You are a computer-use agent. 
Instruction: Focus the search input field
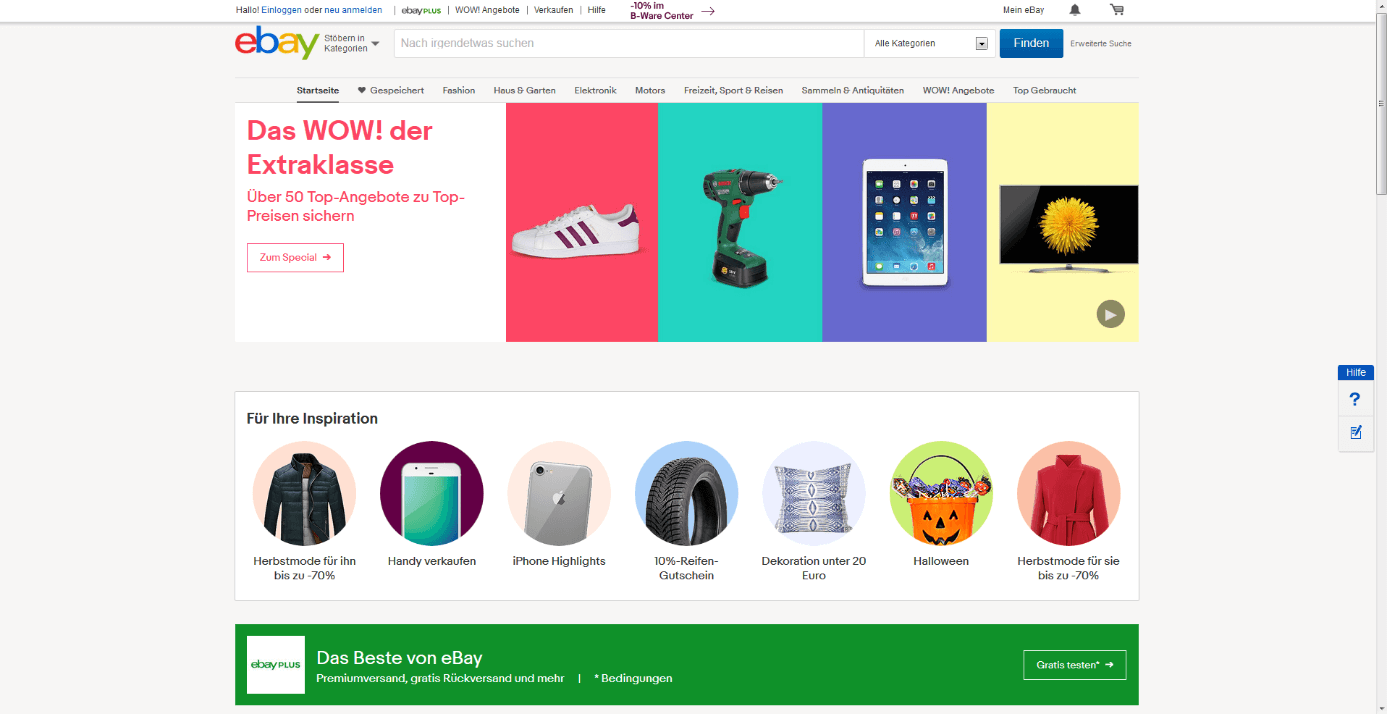629,43
